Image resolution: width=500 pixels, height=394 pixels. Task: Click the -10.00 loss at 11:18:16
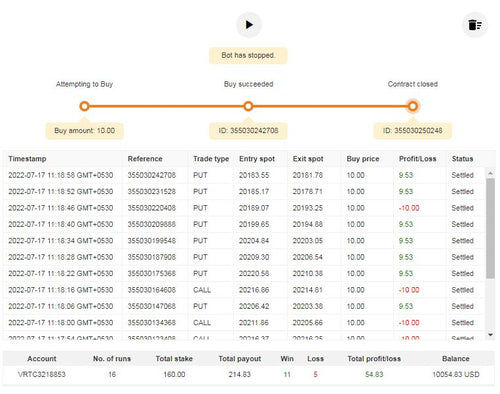409,290
